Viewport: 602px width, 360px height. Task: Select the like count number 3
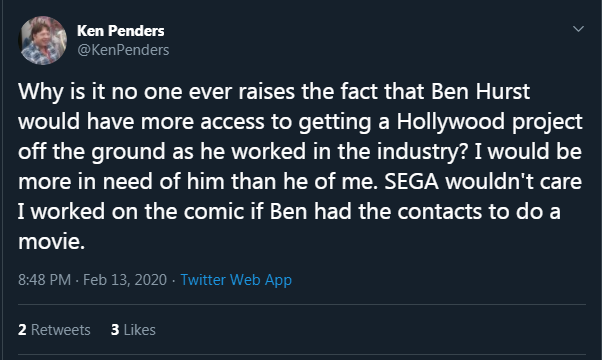115,330
